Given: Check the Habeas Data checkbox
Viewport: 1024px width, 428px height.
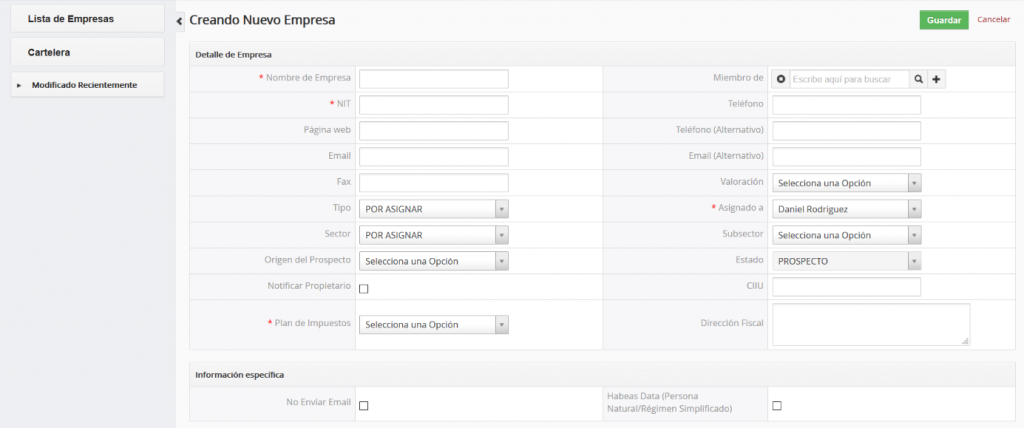Looking at the screenshot, I should point(777,405).
